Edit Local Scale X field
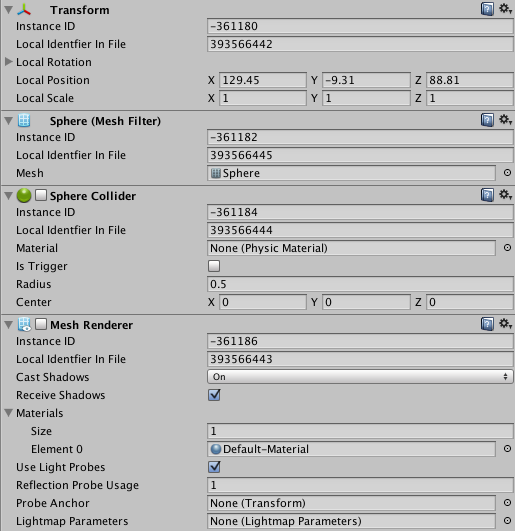 click(263, 98)
